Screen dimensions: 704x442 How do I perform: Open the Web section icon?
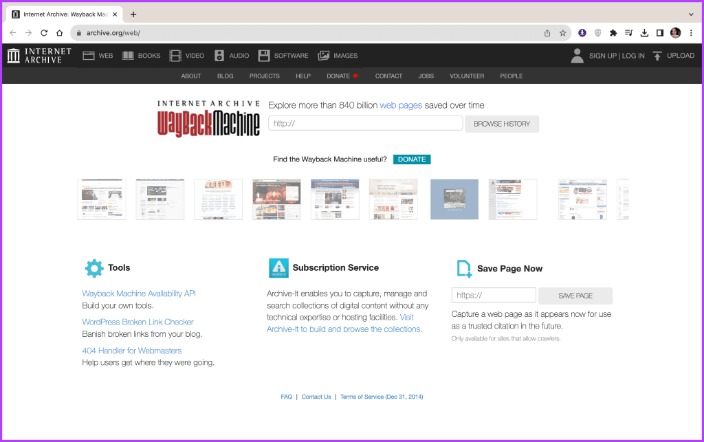[88, 56]
